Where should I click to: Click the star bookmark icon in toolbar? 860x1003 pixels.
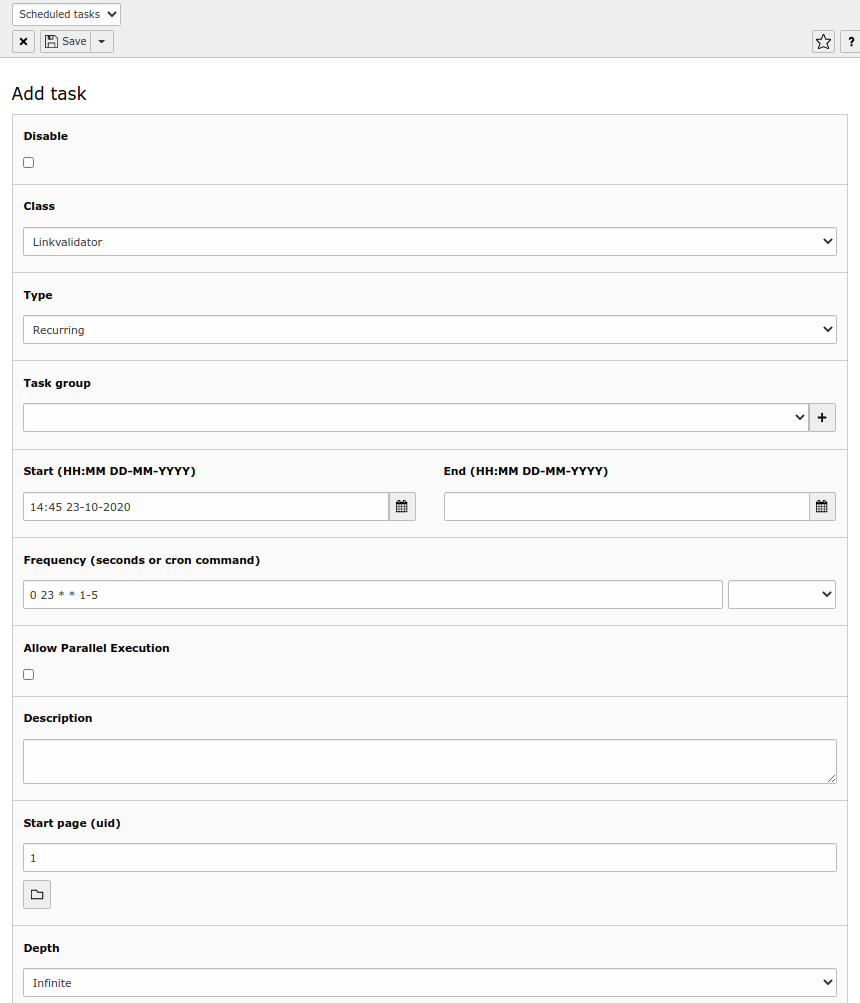tap(822, 41)
